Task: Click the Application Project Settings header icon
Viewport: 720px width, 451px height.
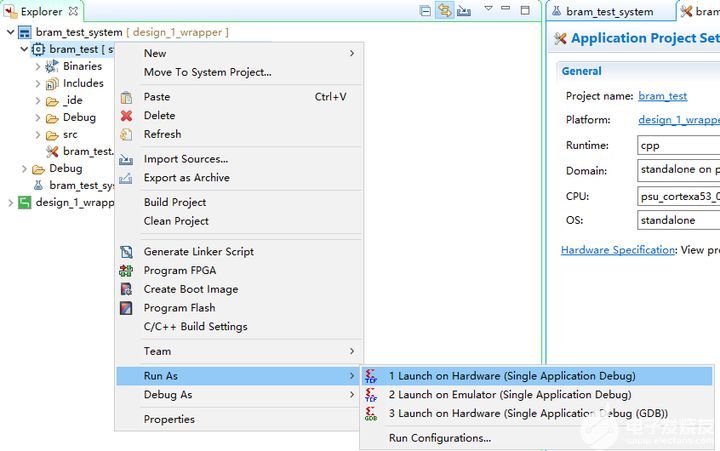Action: tap(560, 38)
